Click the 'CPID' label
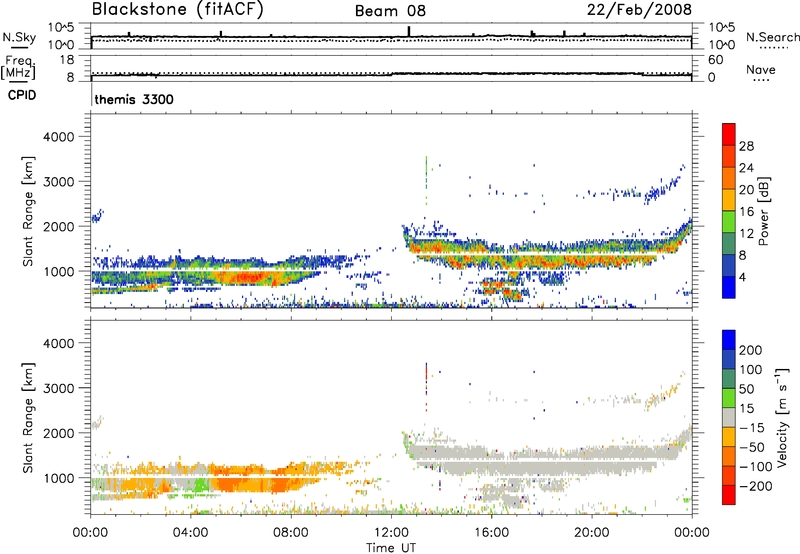This screenshot has height=554, width=800. point(22,95)
